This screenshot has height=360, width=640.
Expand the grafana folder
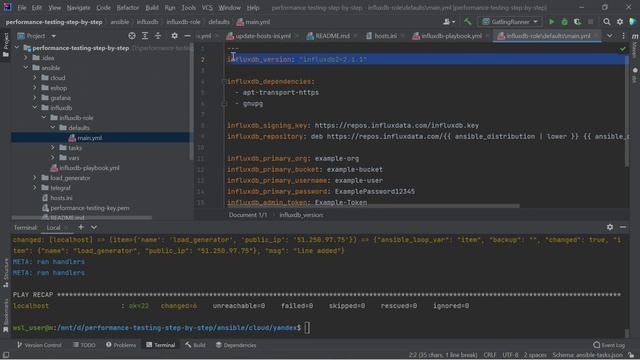tap(35, 98)
